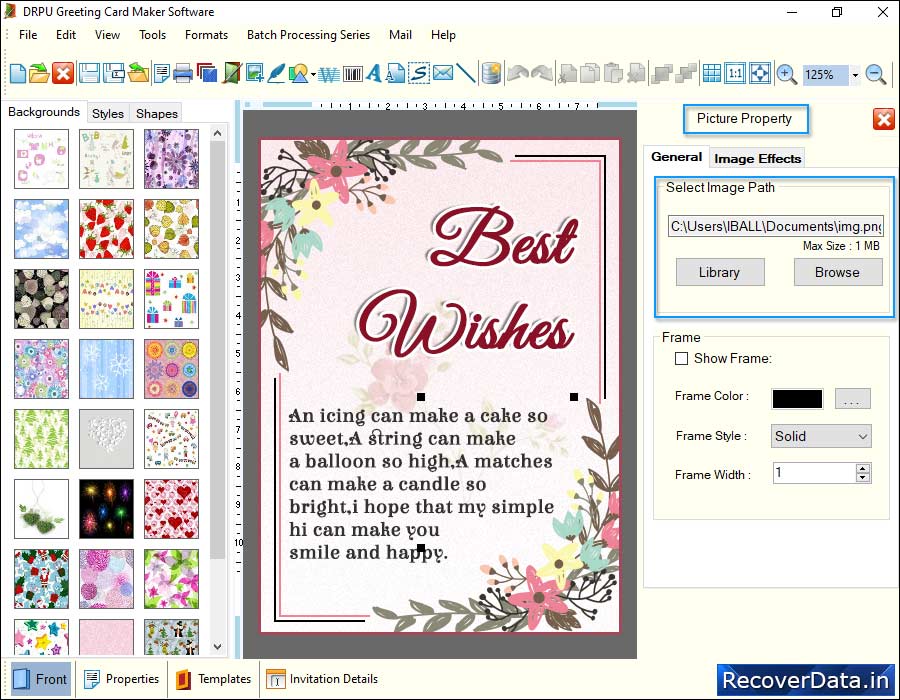Viewport: 900px width, 700px height.
Task: Open the Mail menu
Action: [x=400, y=34]
